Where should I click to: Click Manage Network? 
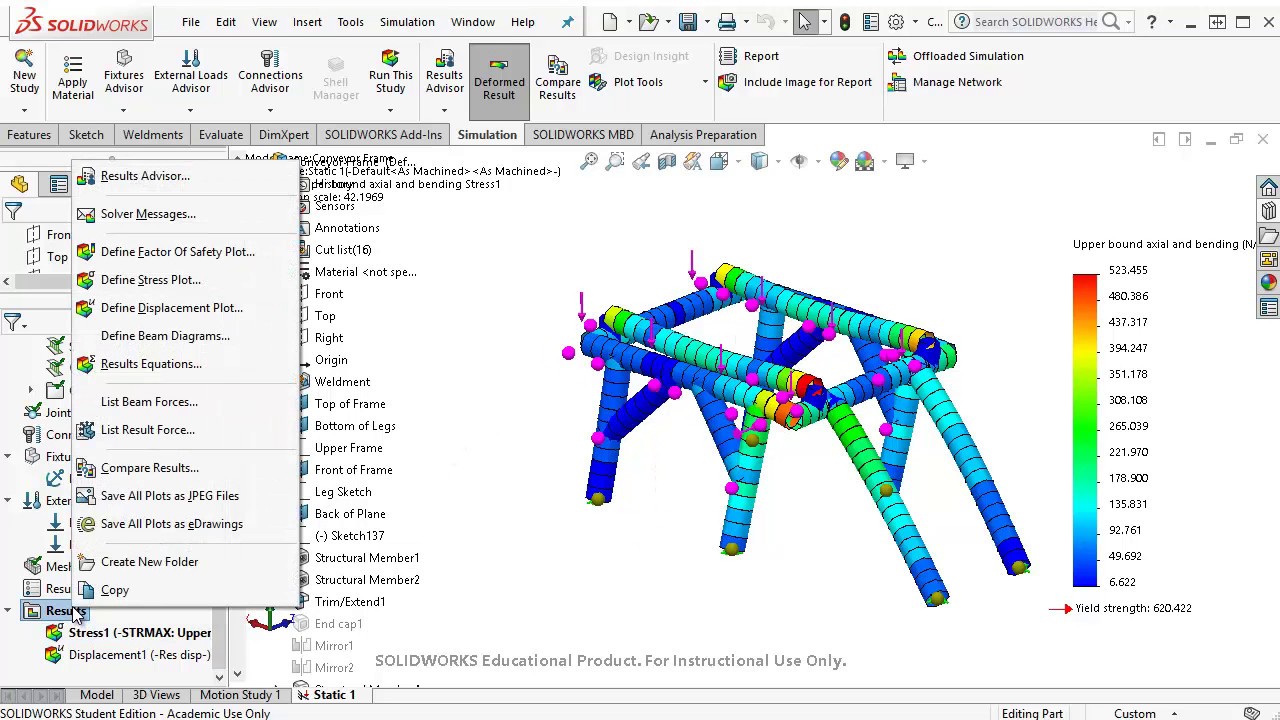click(945, 82)
